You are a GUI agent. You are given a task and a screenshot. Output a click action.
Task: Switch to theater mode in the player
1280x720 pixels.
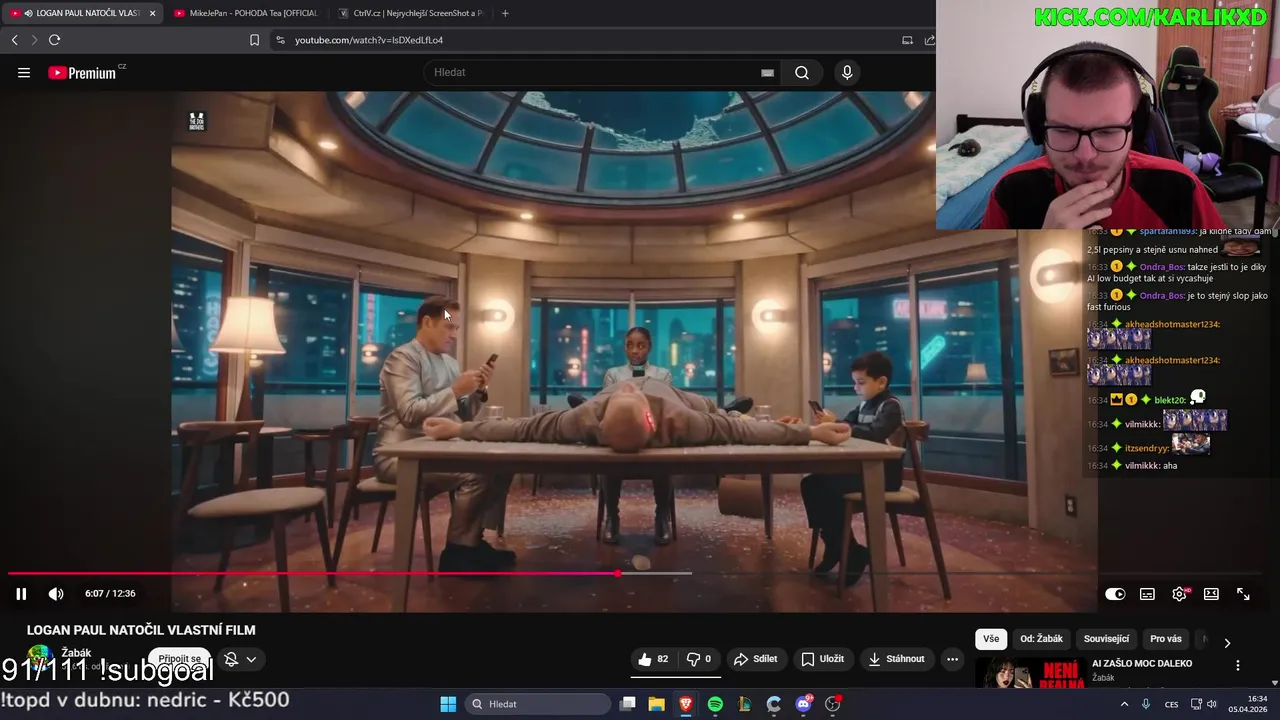(x=1211, y=594)
